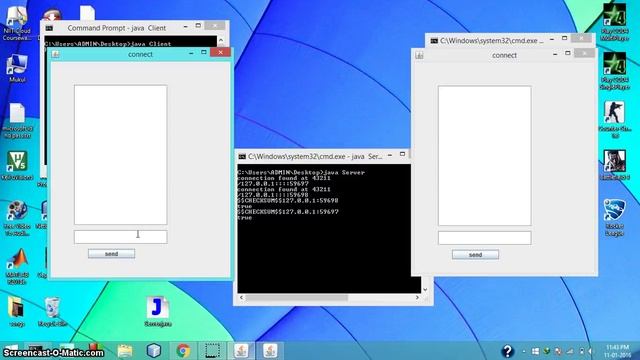Click down scroll arrow in Server cmd window
This screenshot has width=640, height=360.
click(425, 289)
